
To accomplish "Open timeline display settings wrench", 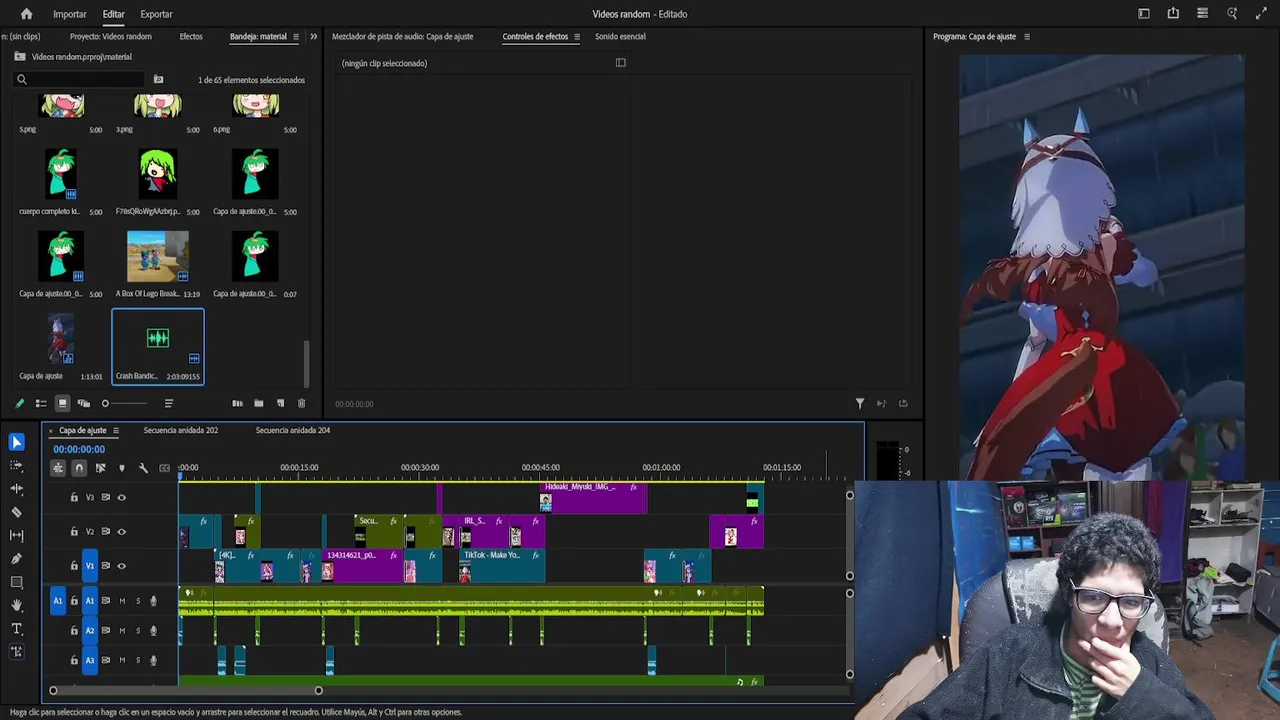I will tap(143, 468).
